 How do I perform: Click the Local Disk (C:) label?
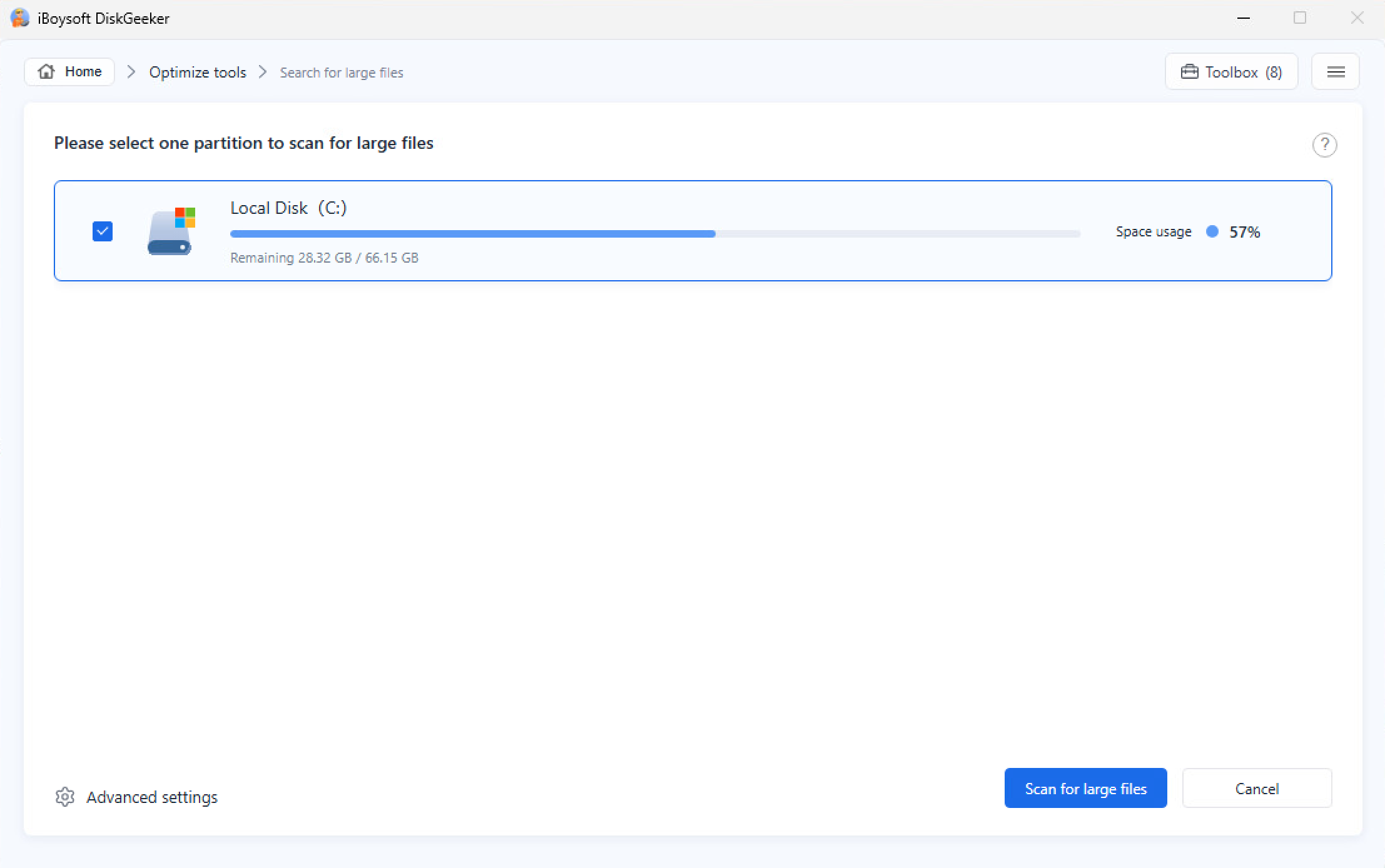click(x=288, y=208)
